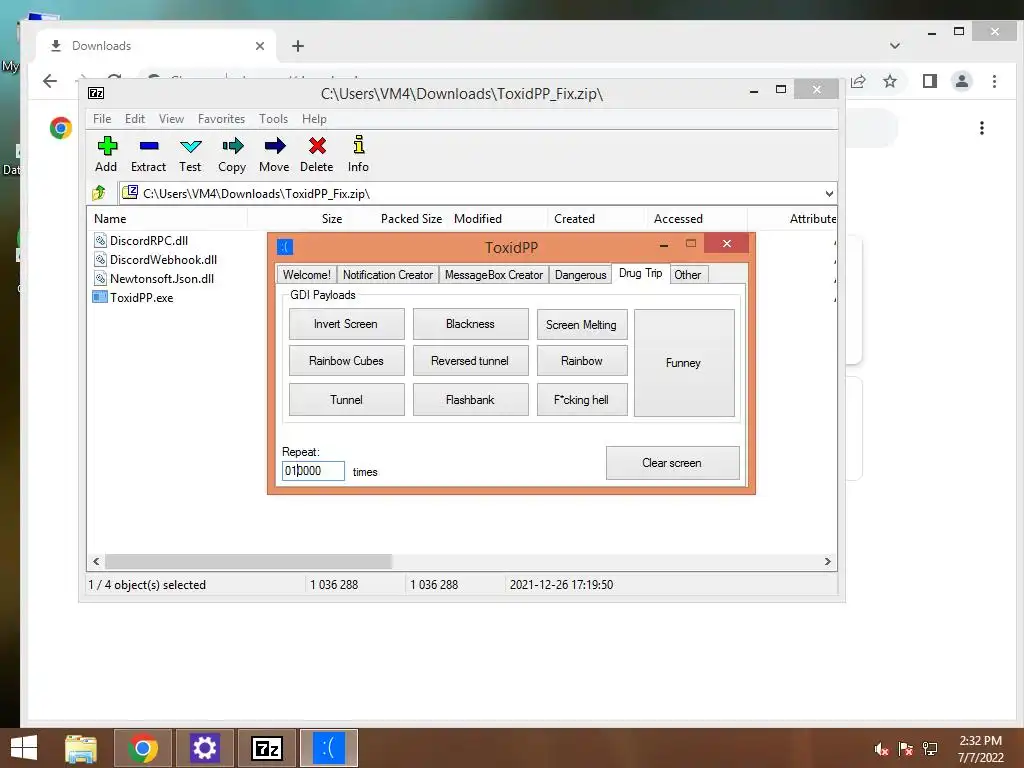Switch to the MessageBox Creator tab
This screenshot has width=1024, height=768.
point(494,275)
